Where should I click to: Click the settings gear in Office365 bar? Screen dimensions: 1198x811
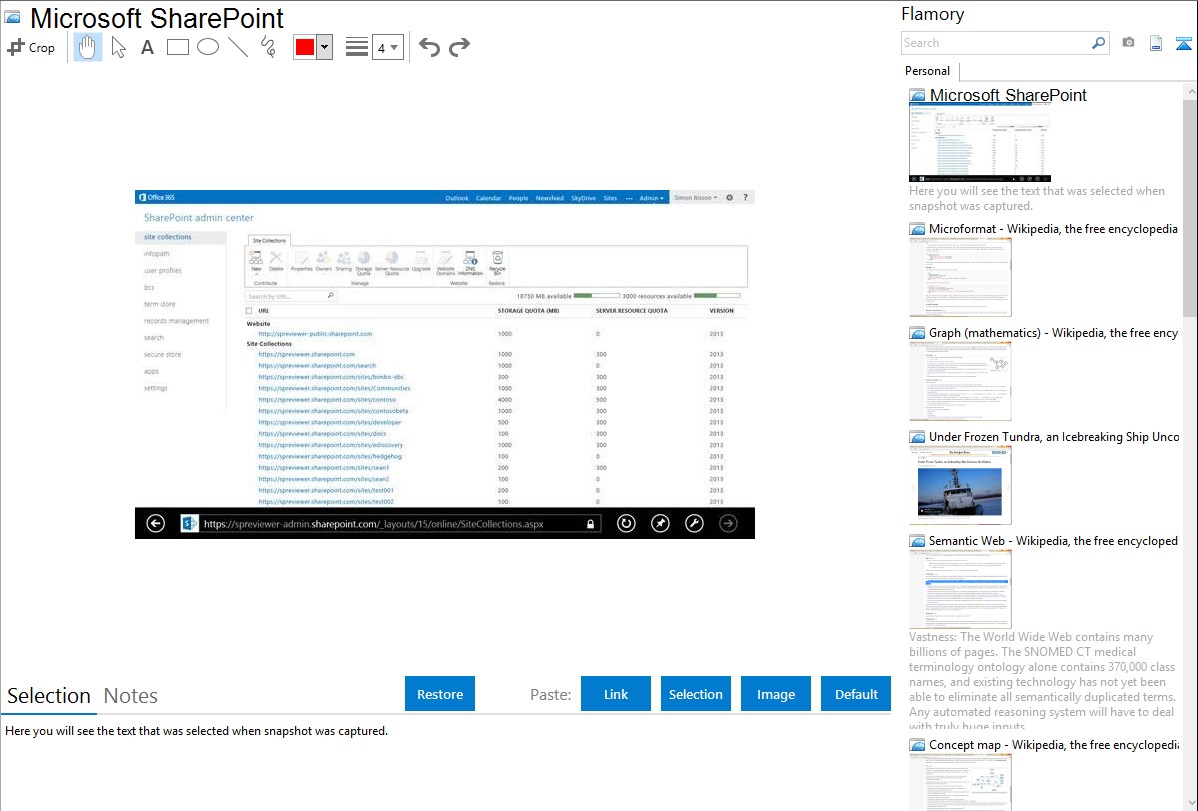(x=730, y=197)
